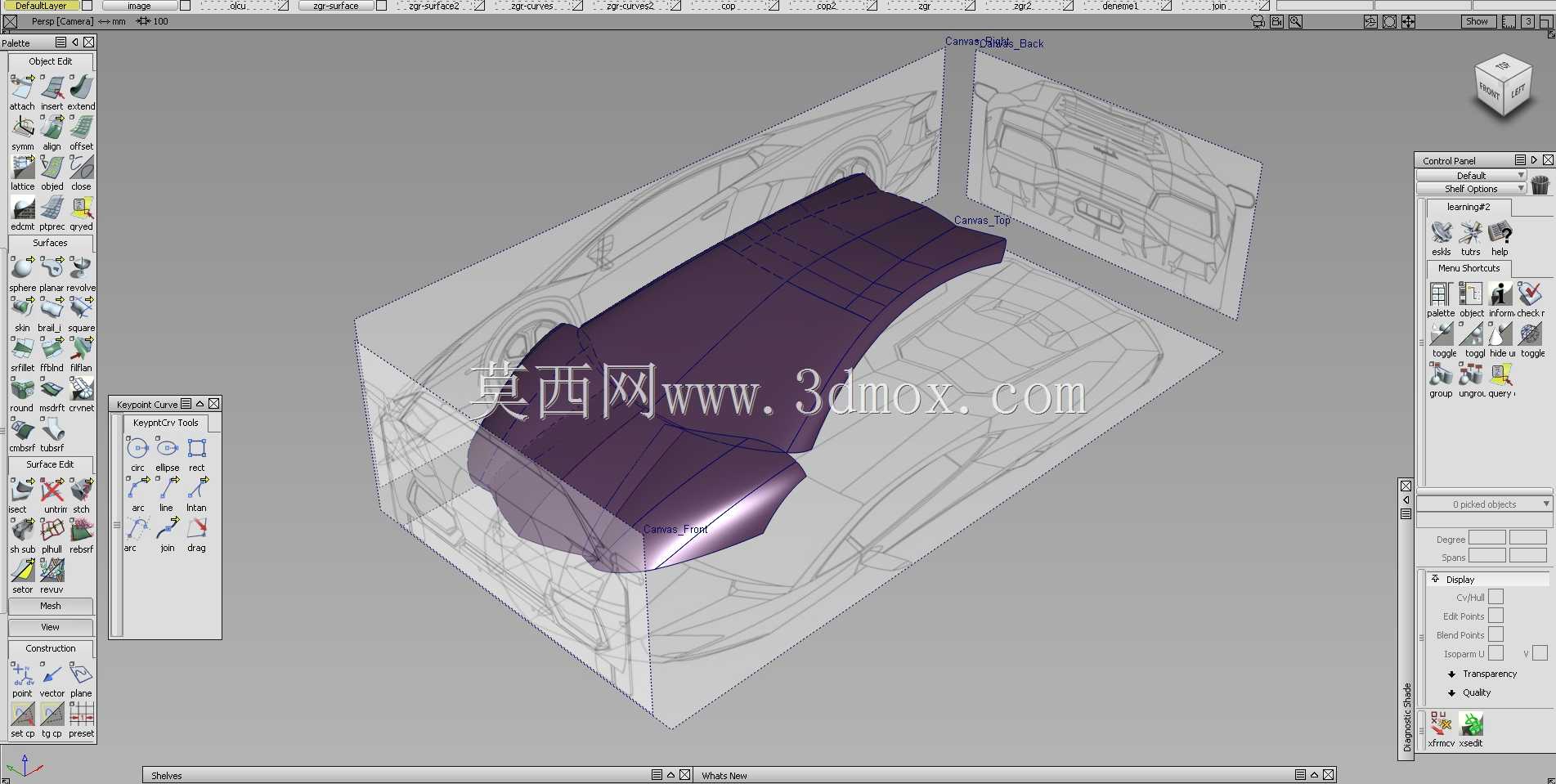Pick the square surface tool
This screenshot has width=1556, height=784.
tap(81, 309)
